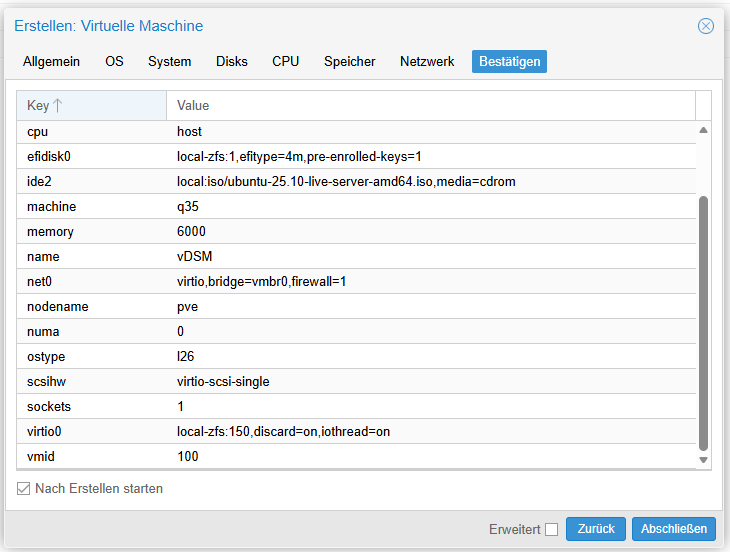Toggle Nach Erstellen starten checkbox
The width and height of the screenshot is (730, 552).
pyautogui.click(x=24, y=489)
